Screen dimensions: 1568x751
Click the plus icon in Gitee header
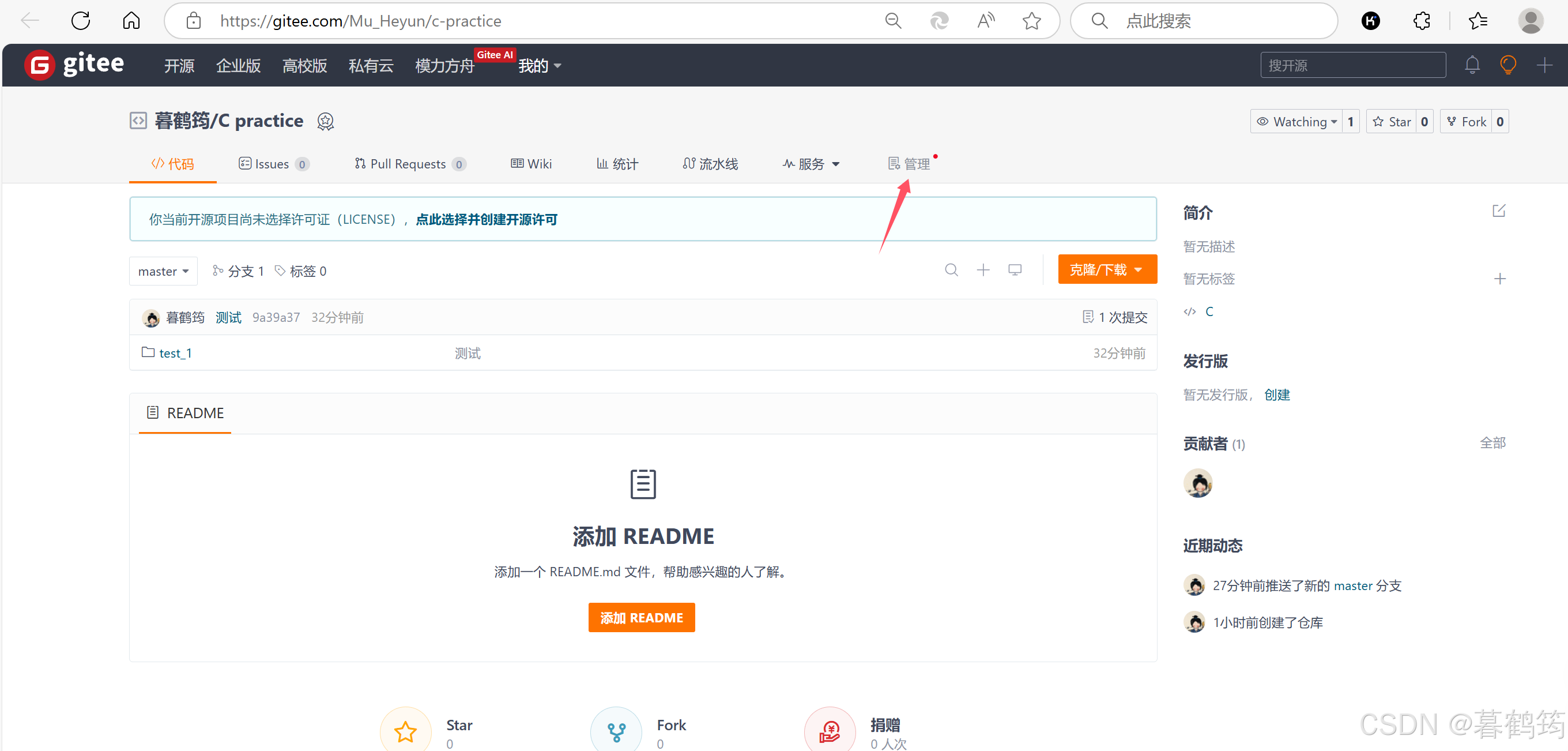1544,65
